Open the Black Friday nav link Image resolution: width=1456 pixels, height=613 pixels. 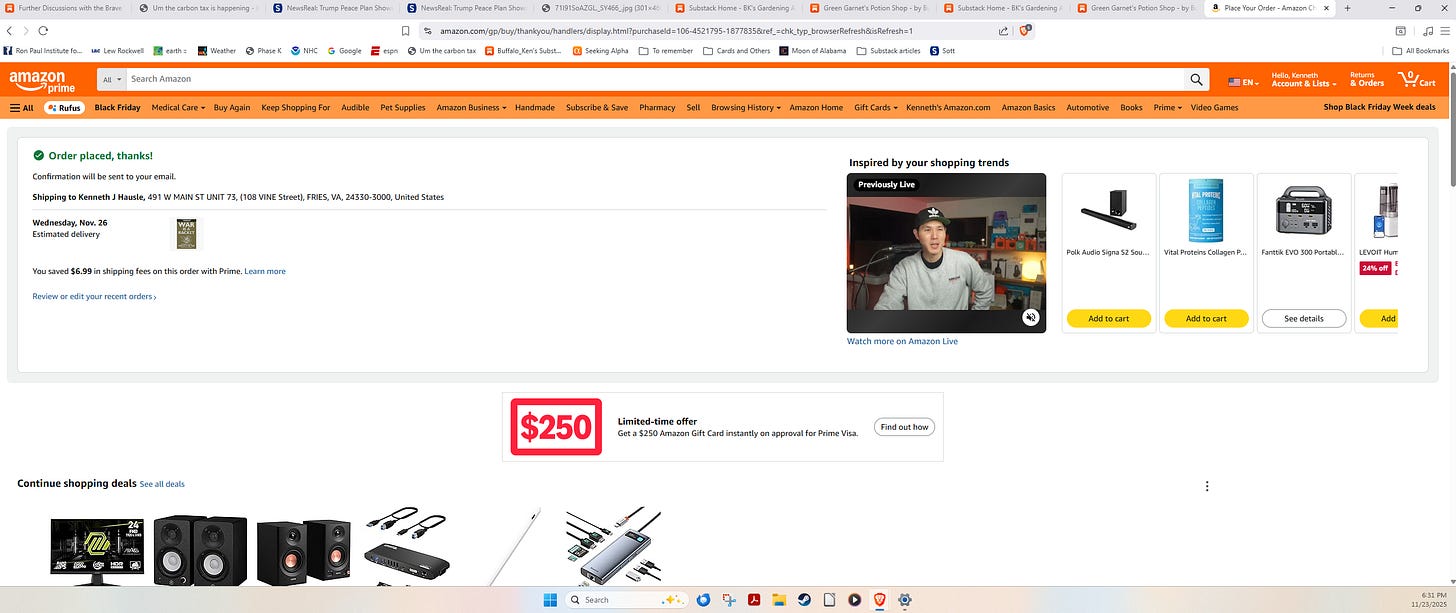[x=117, y=107]
